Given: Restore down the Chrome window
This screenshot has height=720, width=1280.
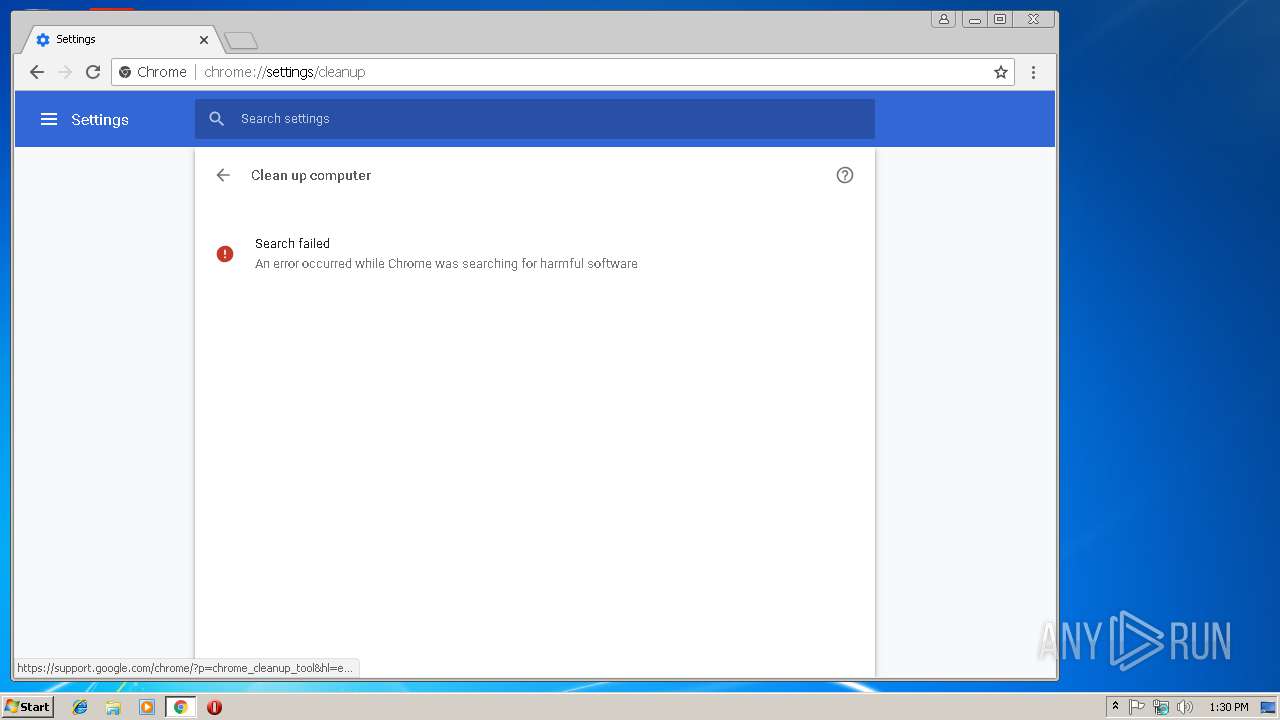Looking at the screenshot, I should pyautogui.click(x=1000, y=19).
